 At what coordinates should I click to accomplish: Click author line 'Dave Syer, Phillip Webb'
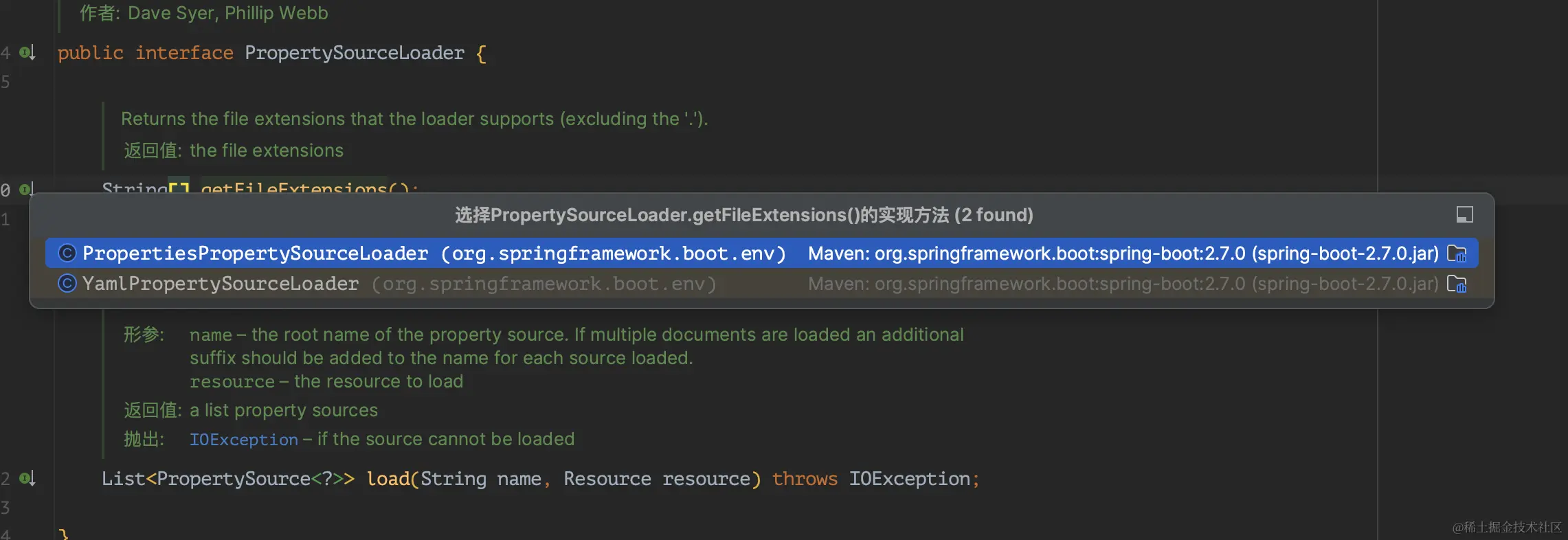(x=228, y=13)
